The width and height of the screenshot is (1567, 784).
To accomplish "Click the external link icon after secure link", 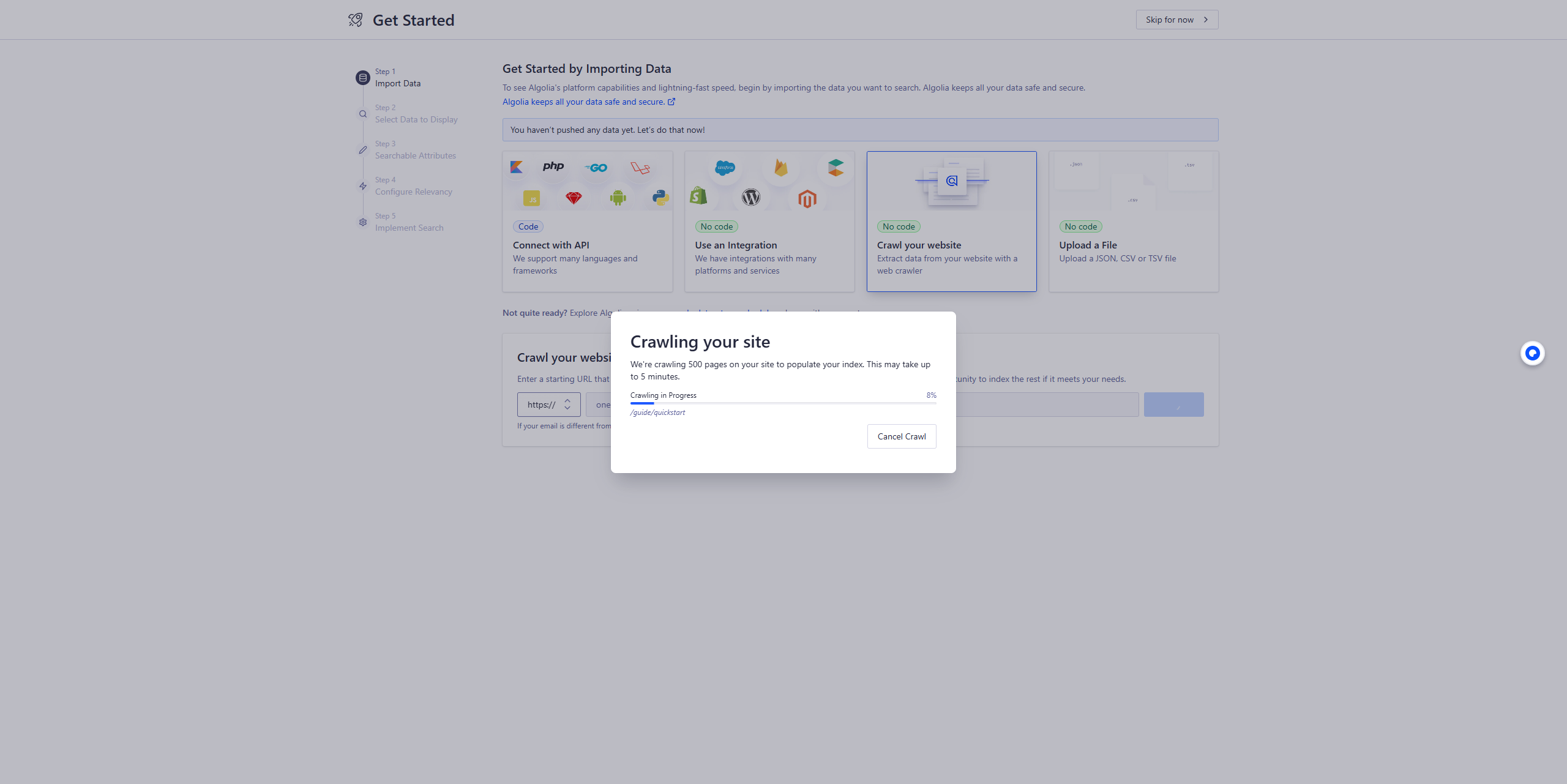I will (x=671, y=102).
